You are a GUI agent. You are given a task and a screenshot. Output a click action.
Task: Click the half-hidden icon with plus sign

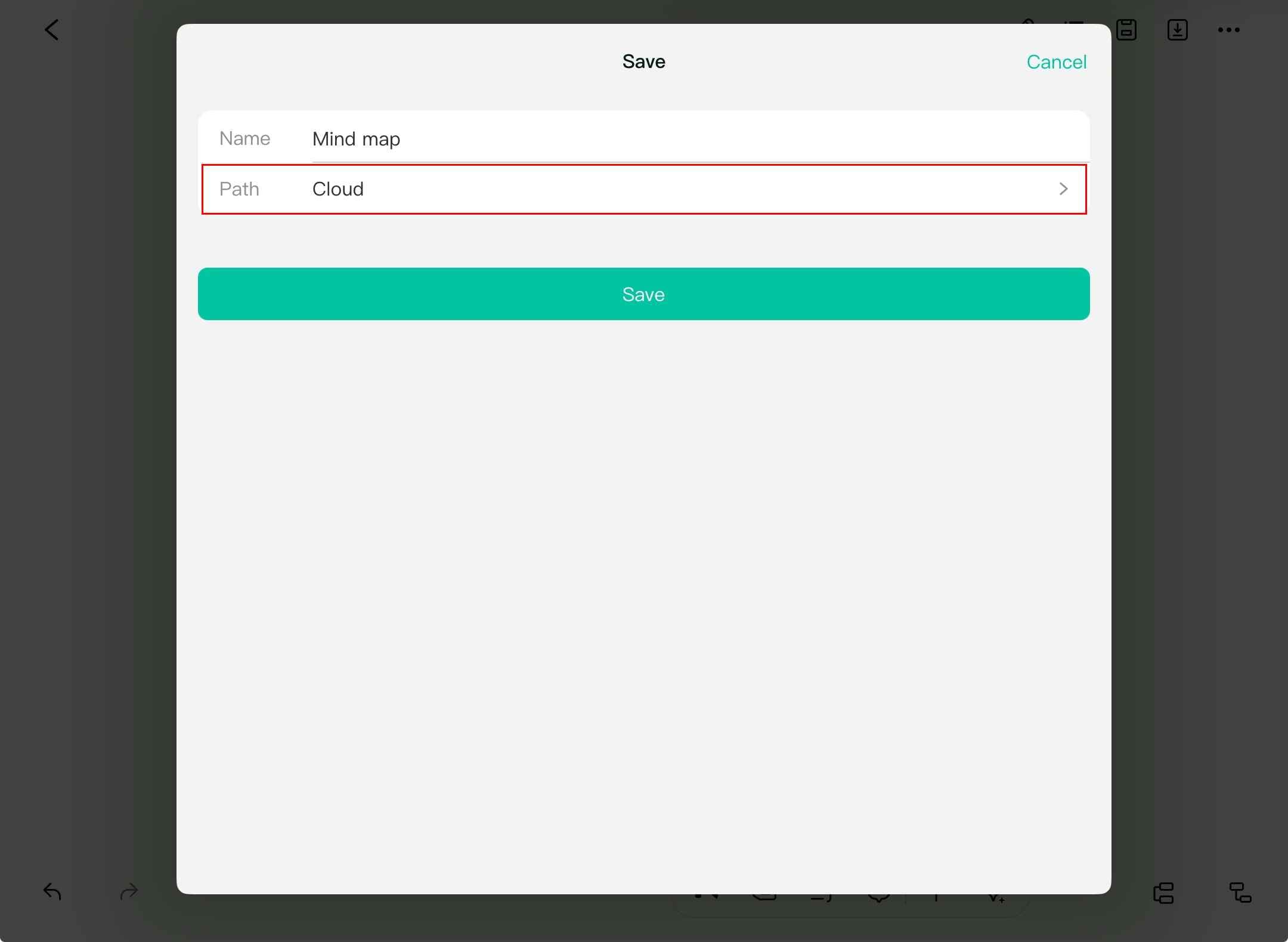pos(996,898)
